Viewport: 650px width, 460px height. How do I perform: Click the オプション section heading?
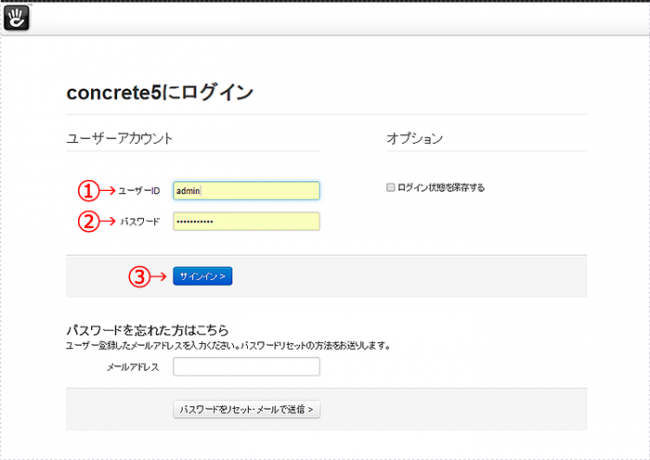tap(414, 138)
